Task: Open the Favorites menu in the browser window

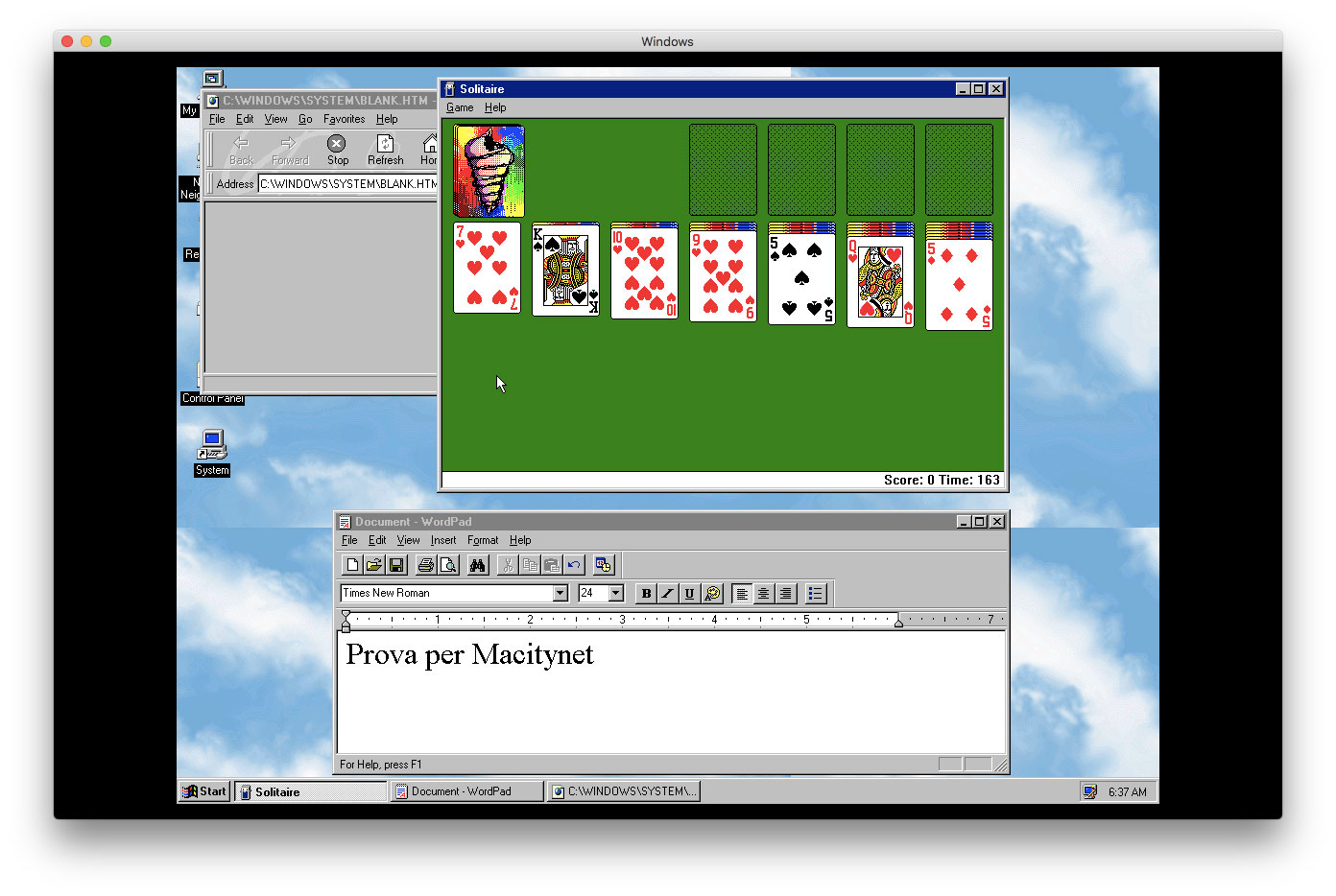Action: pyautogui.click(x=344, y=120)
